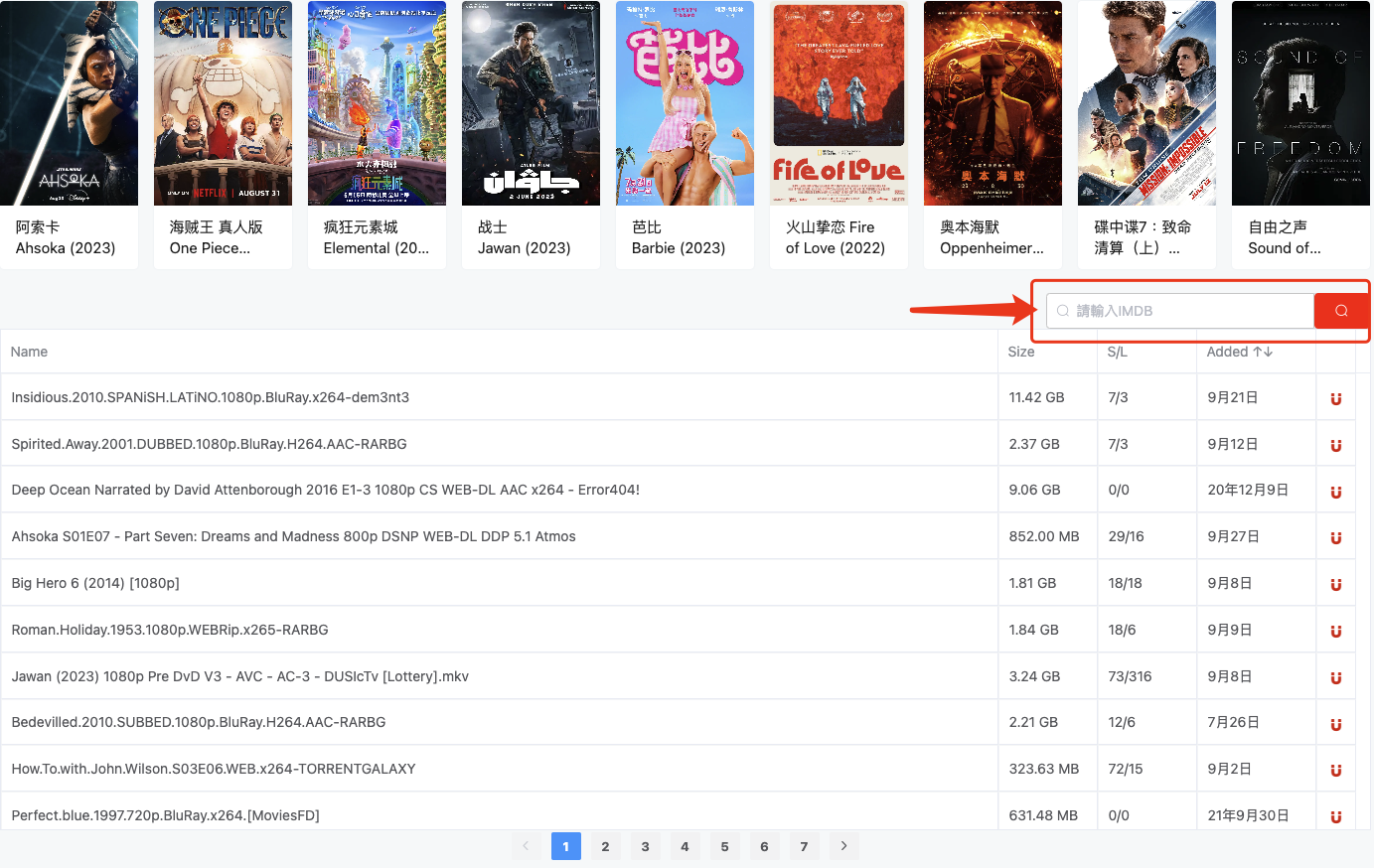The height and width of the screenshot is (868, 1374).
Task: Open Perfect.blue.1997.720p entry
Action: [x=165, y=815]
